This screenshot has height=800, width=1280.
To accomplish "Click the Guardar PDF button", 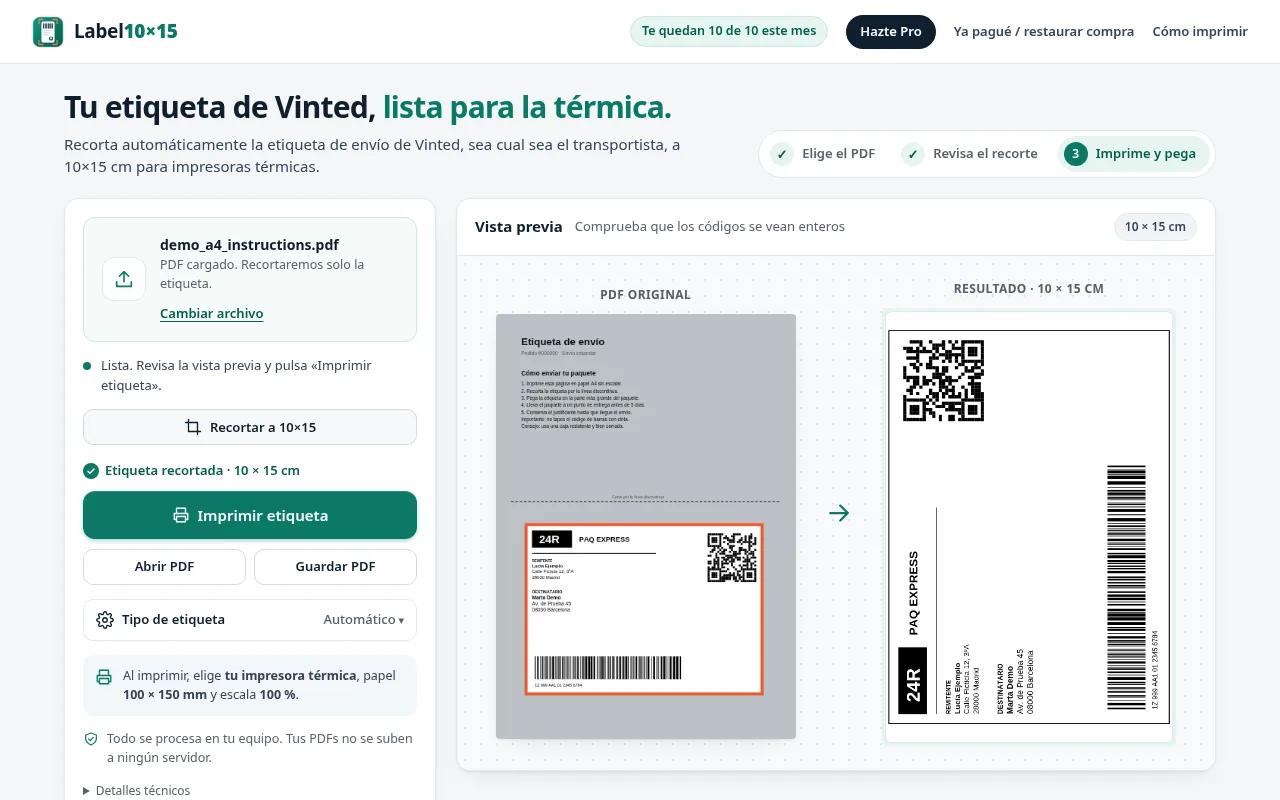I will (x=335, y=567).
